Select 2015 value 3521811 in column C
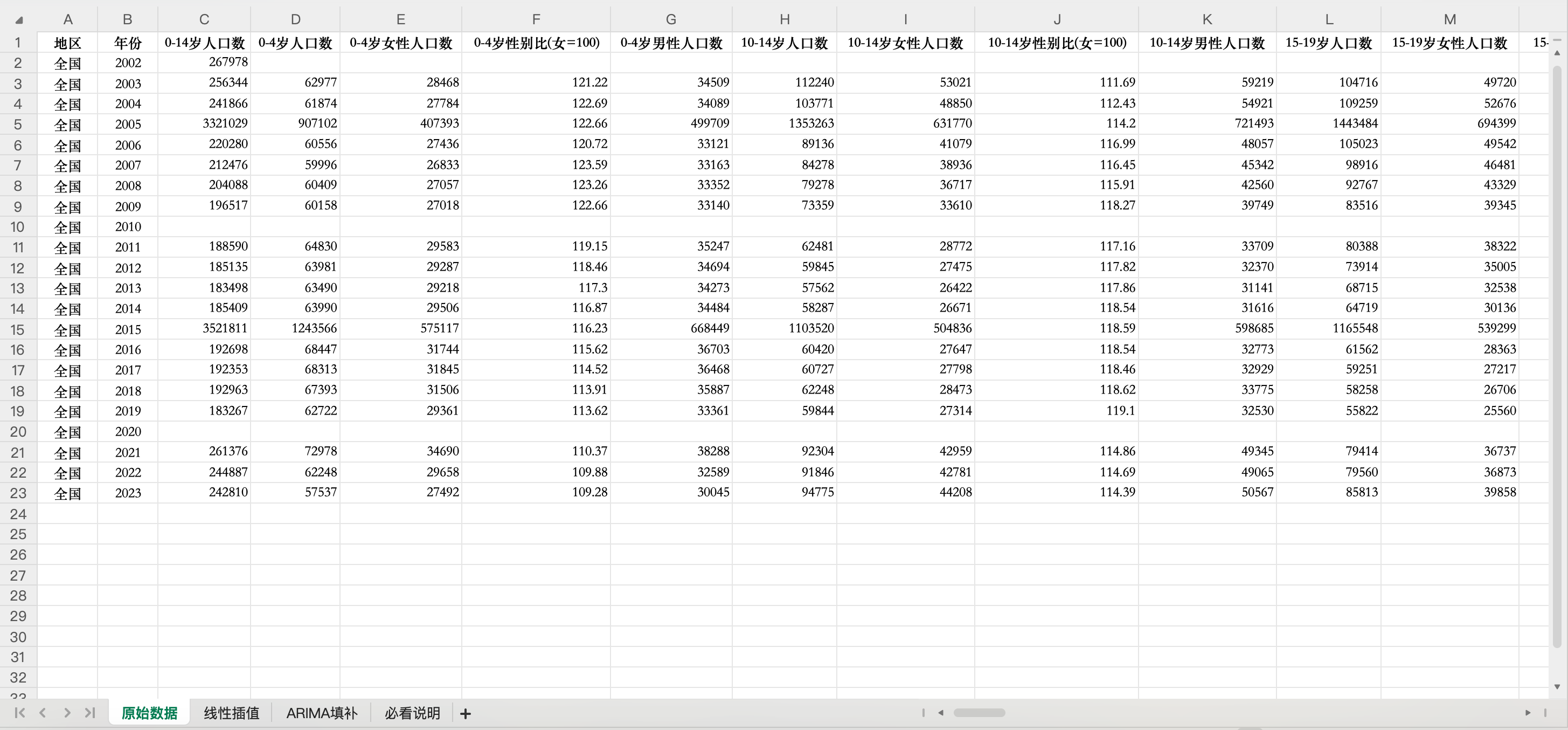This screenshot has width=1568, height=730. point(225,329)
